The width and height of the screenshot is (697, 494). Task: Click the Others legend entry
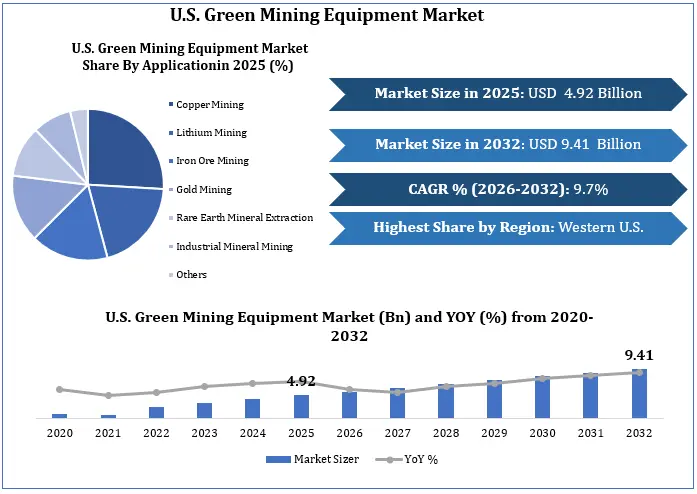(x=188, y=274)
